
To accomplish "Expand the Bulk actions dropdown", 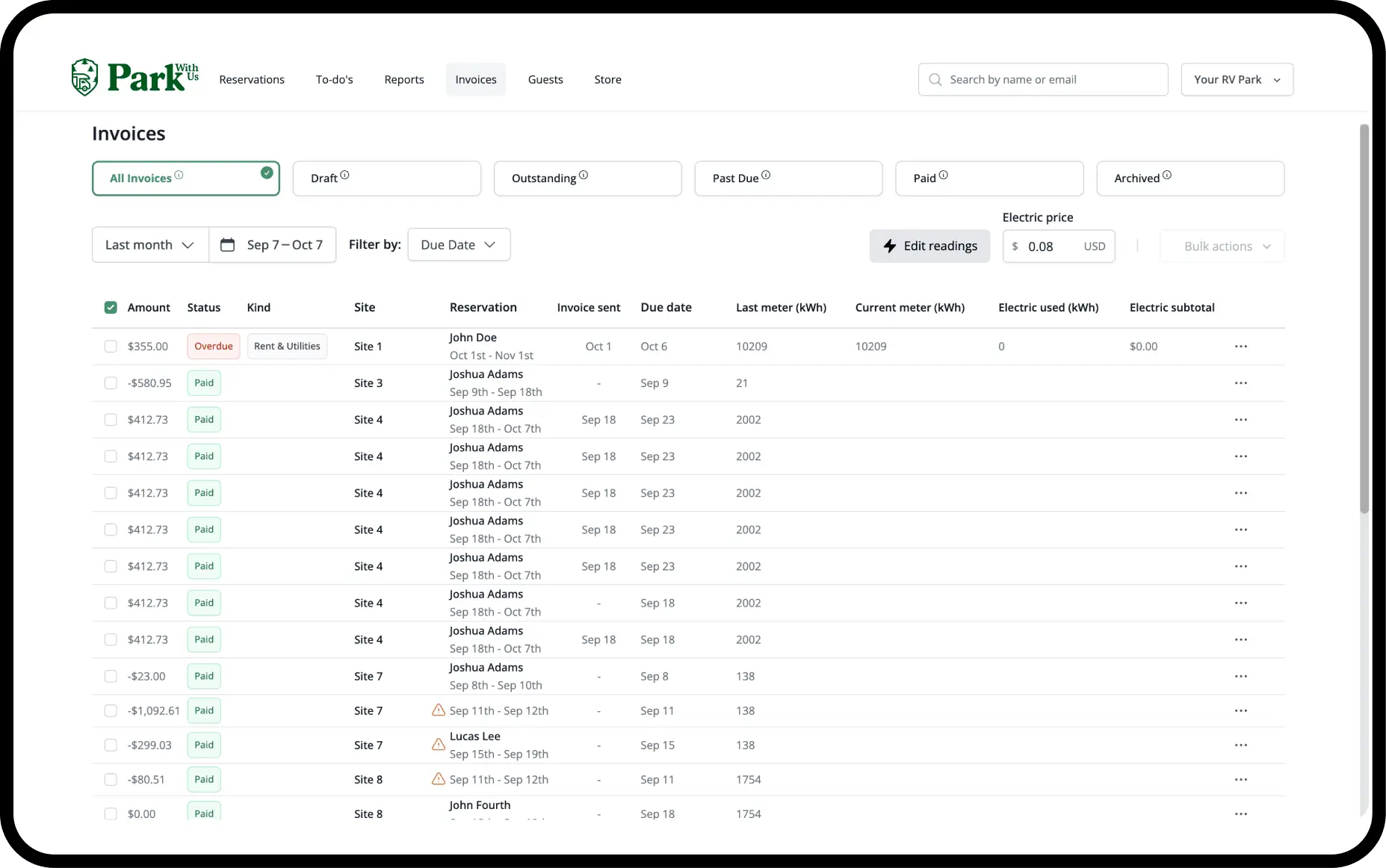I will [1222, 247].
